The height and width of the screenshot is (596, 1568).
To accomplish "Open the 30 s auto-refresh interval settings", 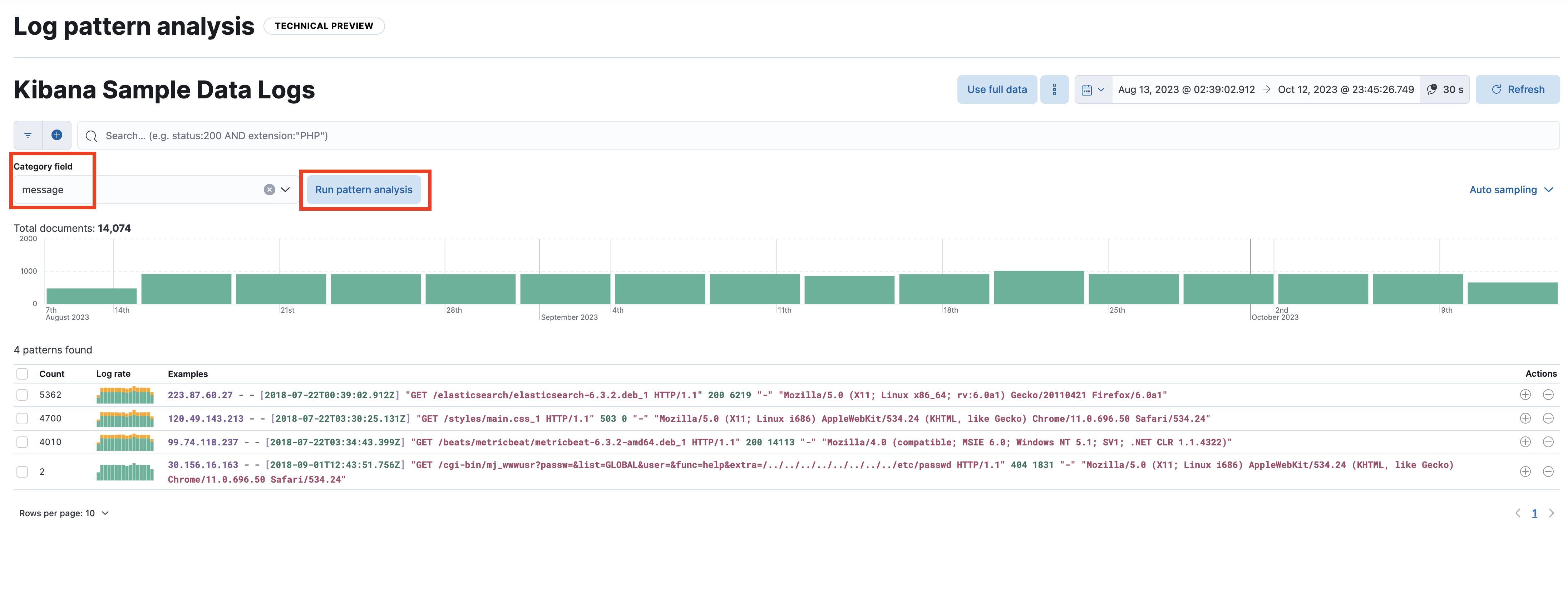I will tap(1445, 89).
